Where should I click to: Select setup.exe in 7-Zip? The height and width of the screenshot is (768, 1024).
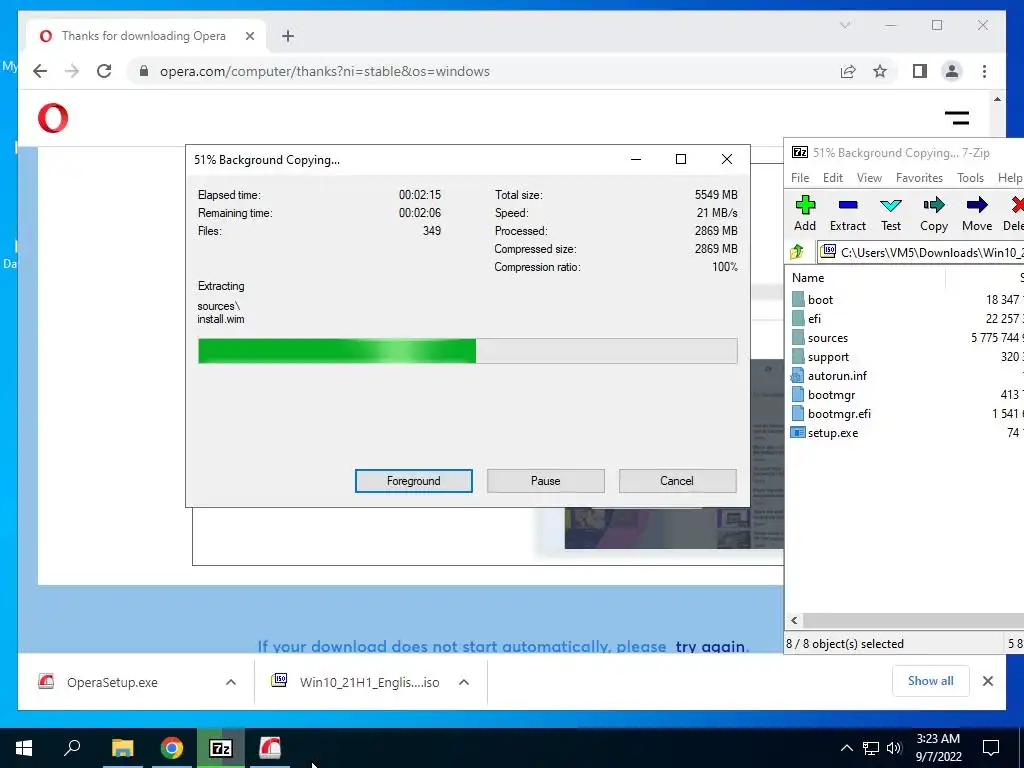833,432
